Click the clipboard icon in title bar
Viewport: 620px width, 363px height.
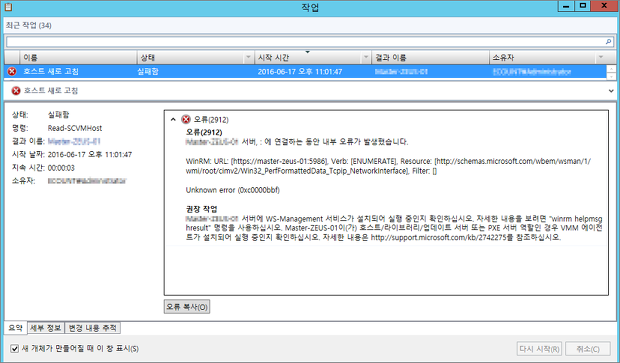(8, 7)
